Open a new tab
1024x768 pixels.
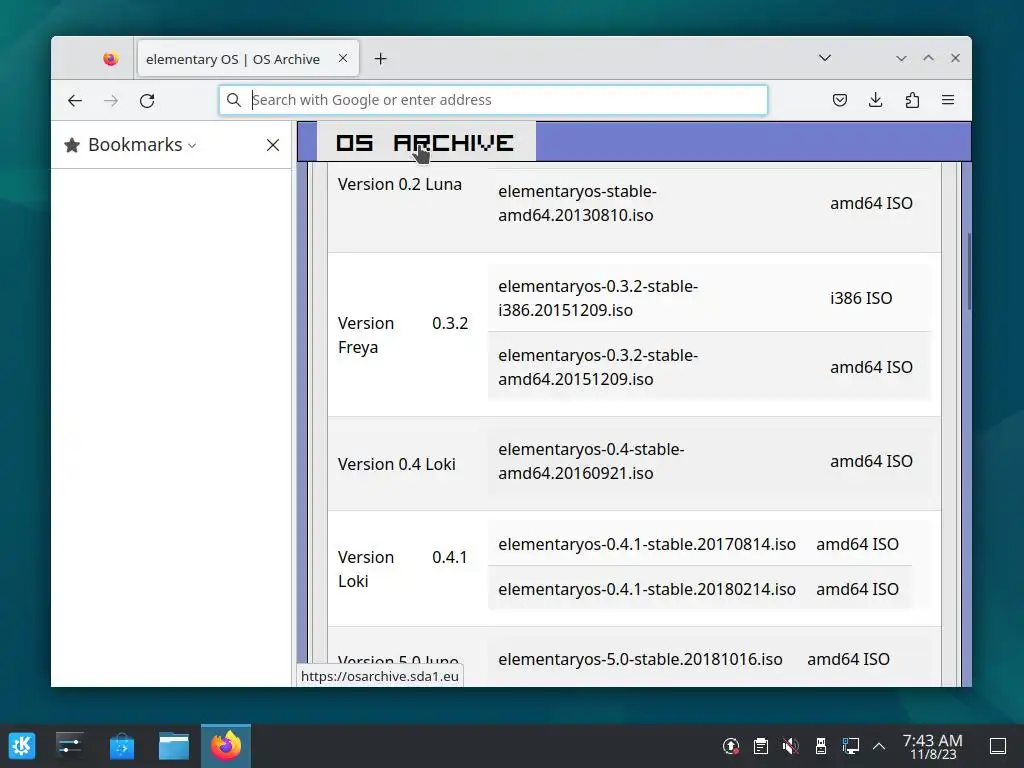(381, 59)
